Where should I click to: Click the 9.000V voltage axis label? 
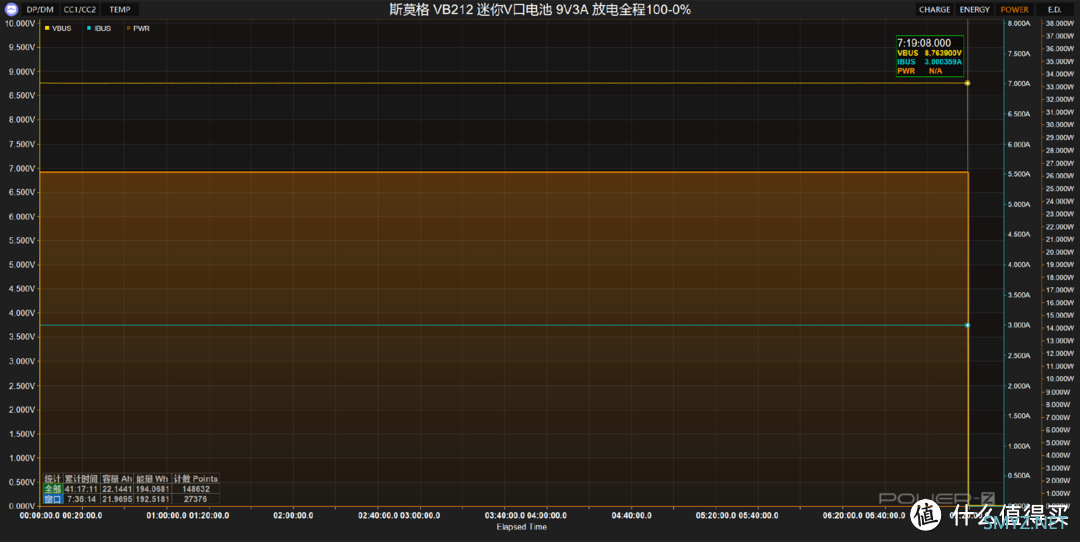coord(21,72)
